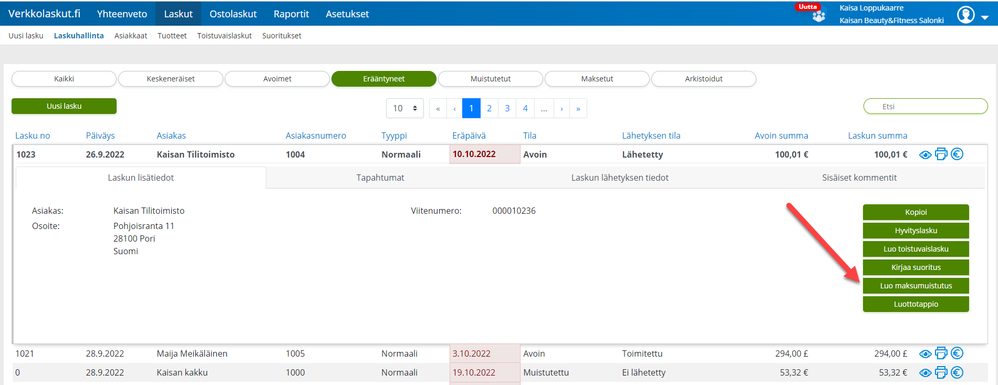View the Kaisan kakku invoice with the eye icon
The height and width of the screenshot is (385, 998).
click(926, 372)
